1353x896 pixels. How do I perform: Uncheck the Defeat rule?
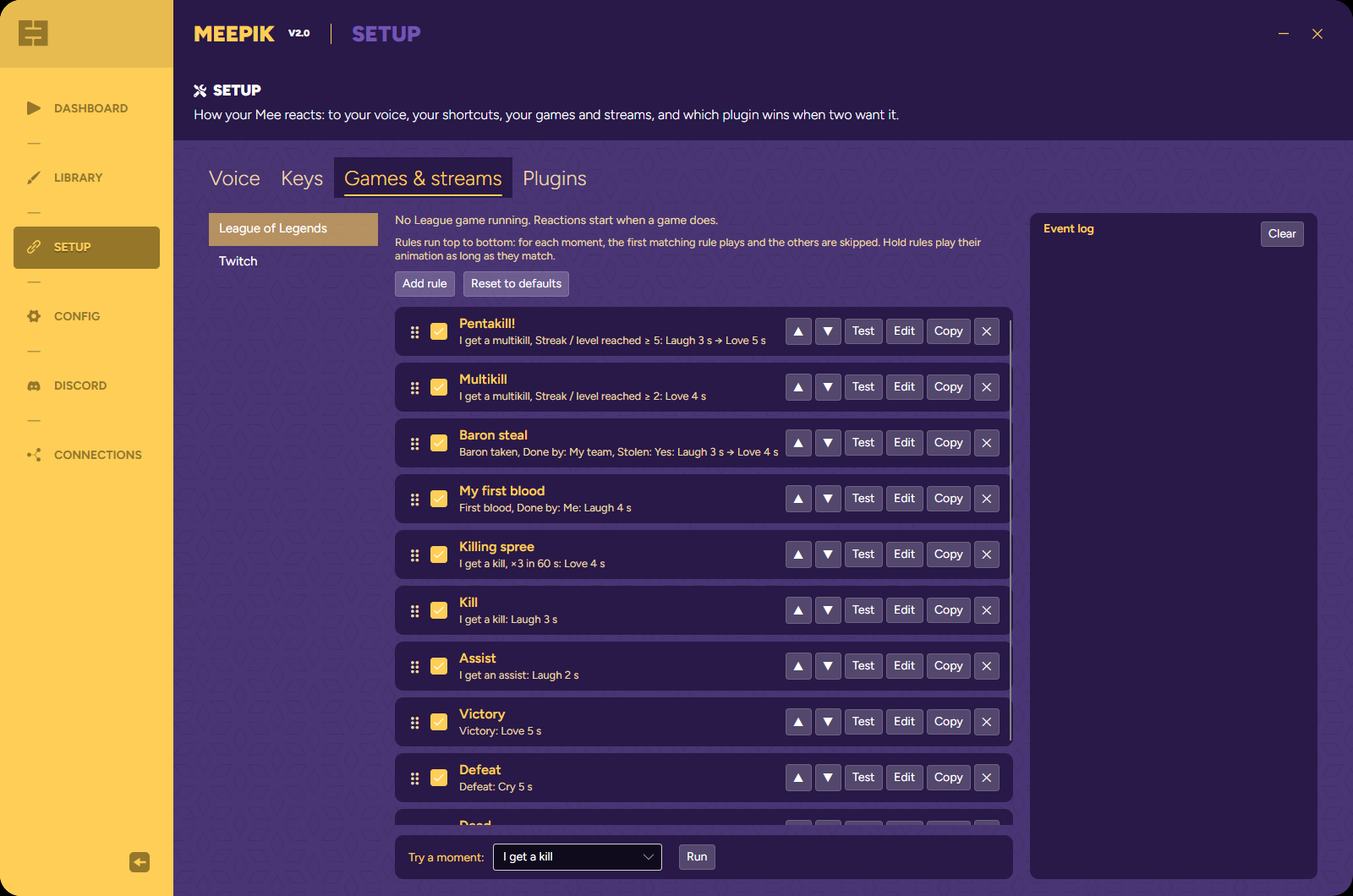(x=439, y=778)
